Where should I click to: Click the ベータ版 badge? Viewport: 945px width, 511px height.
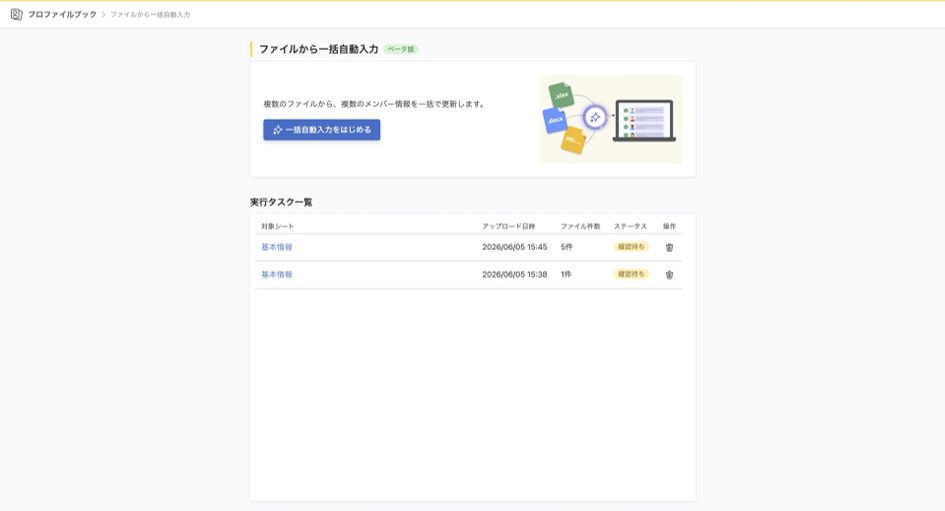401,49
